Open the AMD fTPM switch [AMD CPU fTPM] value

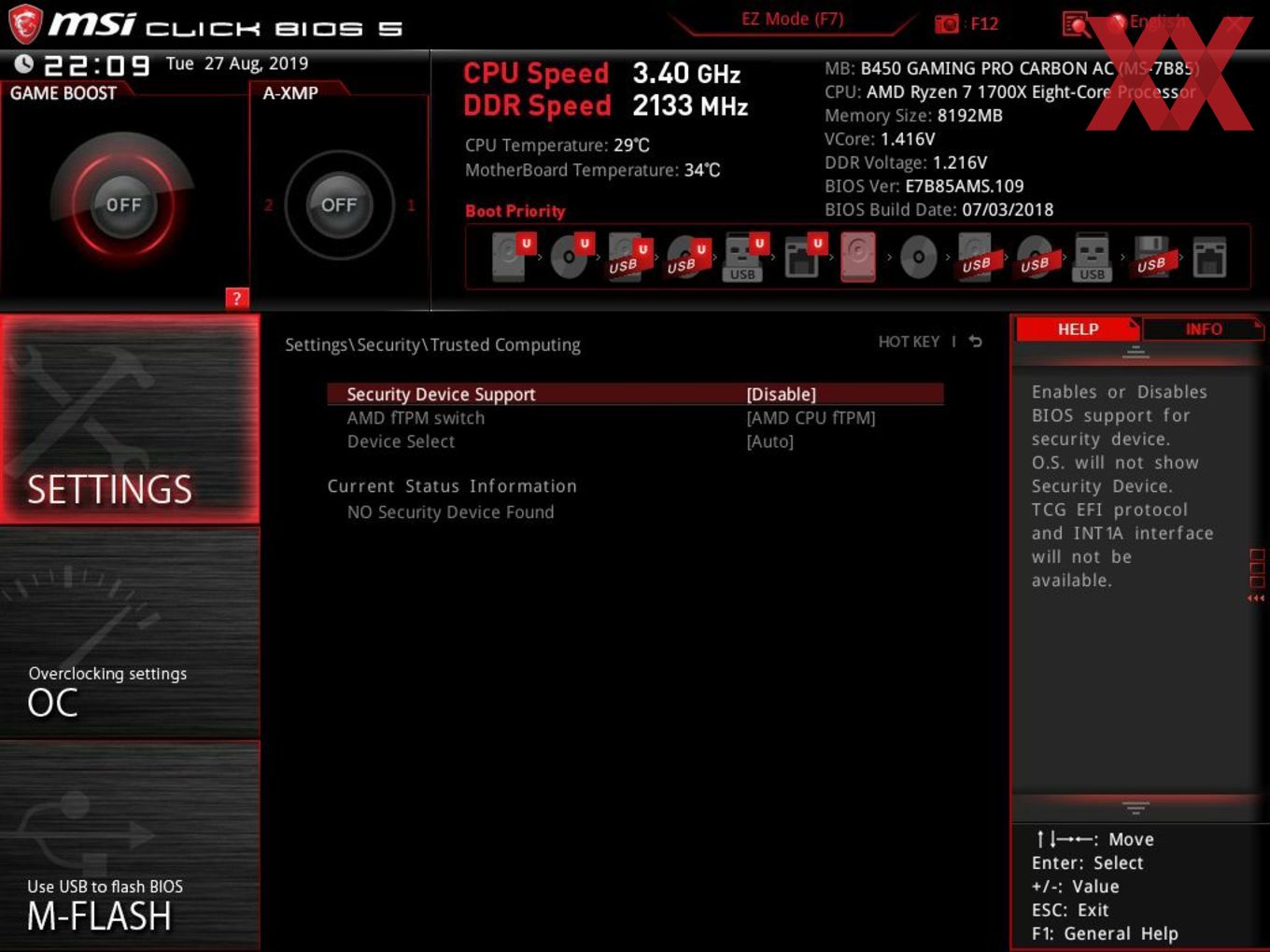pos(811,418)
